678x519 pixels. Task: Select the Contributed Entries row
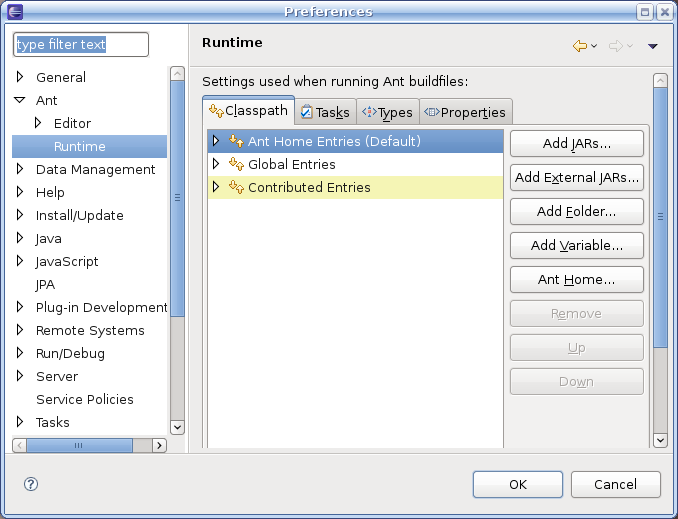point(355,187)
